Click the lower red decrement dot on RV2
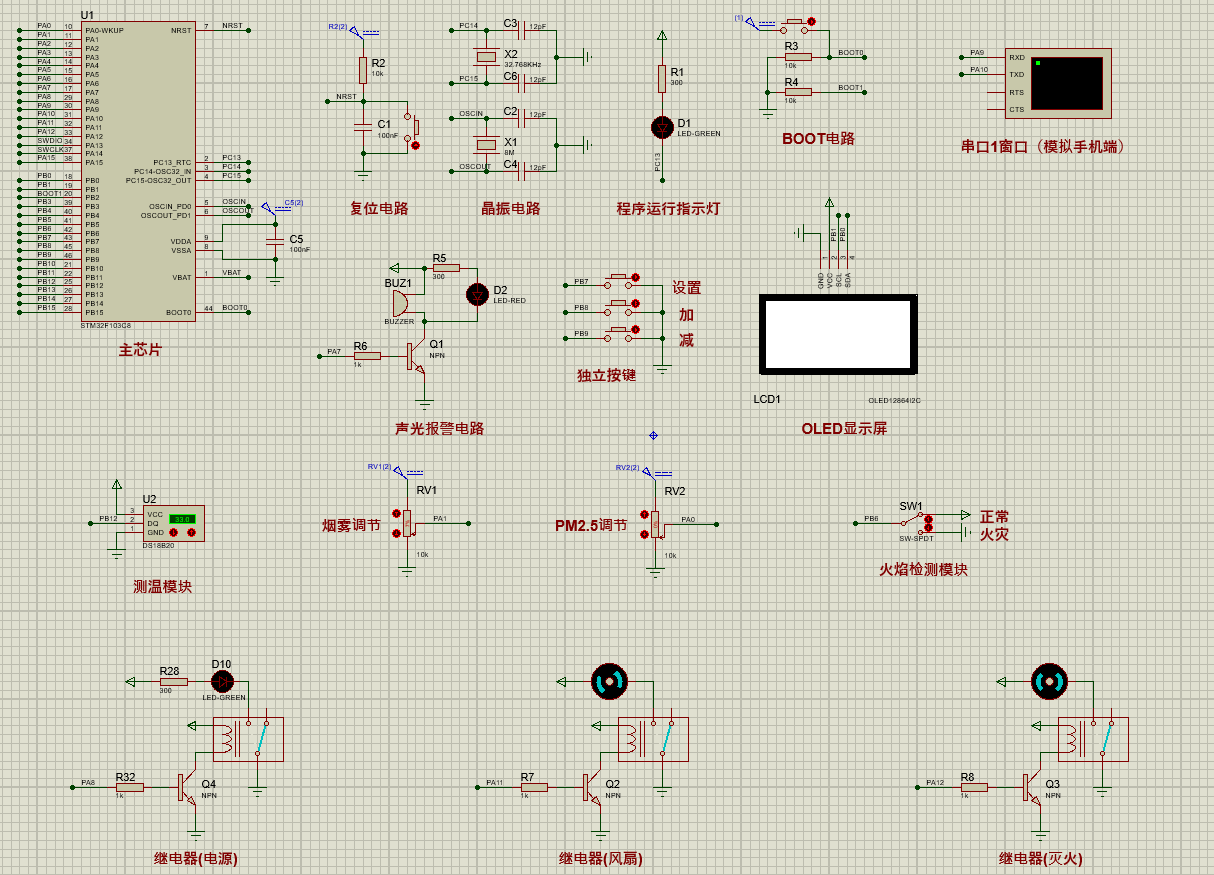The image size is (1214, 875). (x=645, y=535)
